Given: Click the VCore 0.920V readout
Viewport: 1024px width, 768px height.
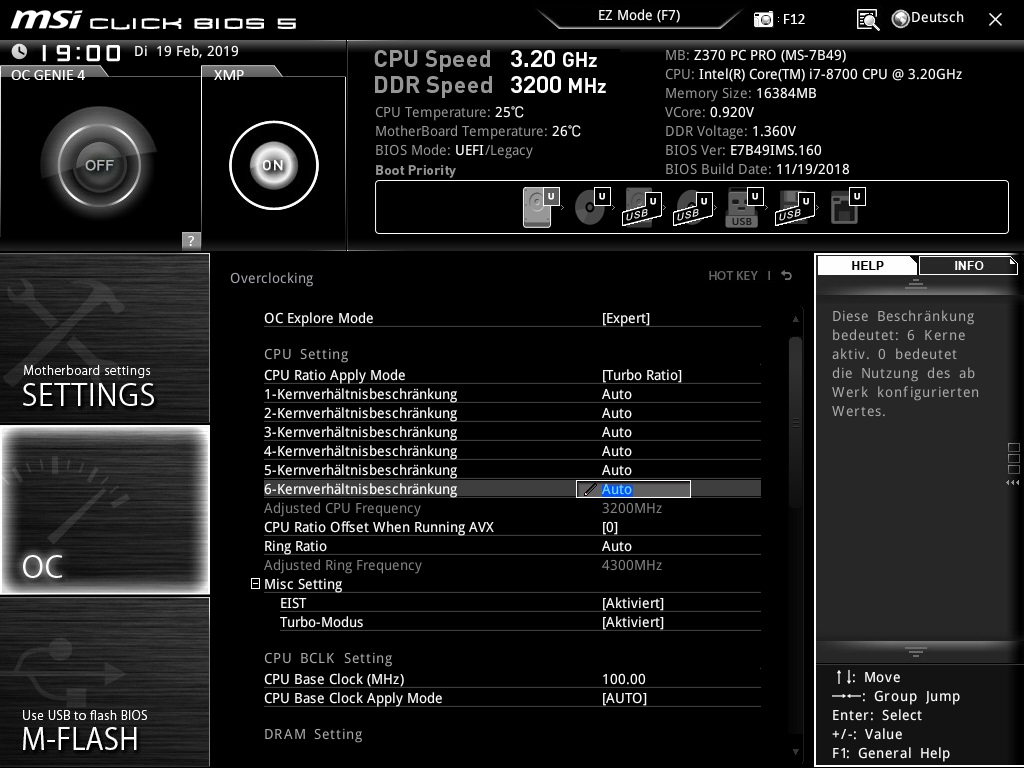Looking at the screenshot, I should (709, 112).
